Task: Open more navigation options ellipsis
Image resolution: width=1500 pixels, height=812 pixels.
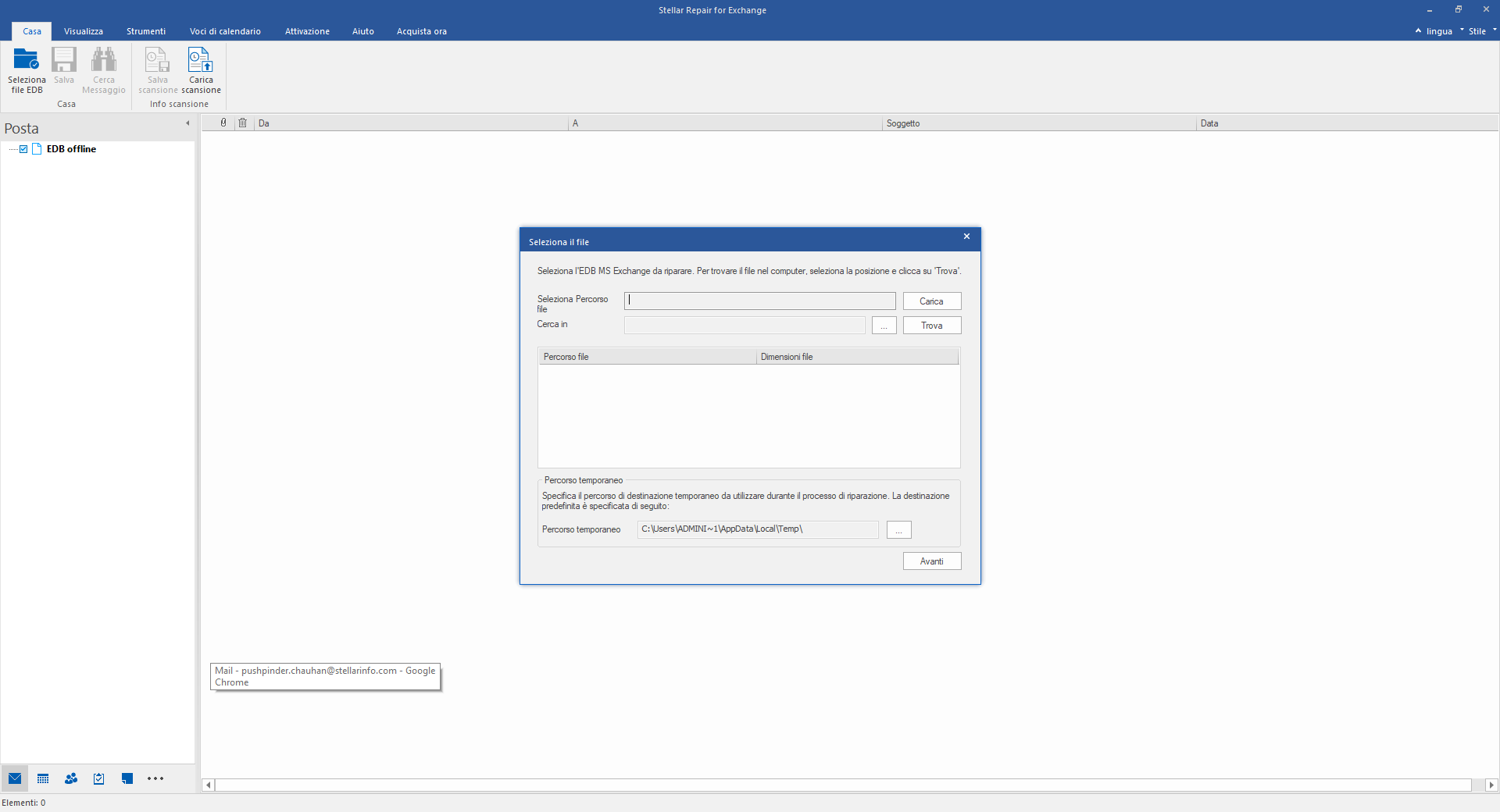Action: pos(155,778)
